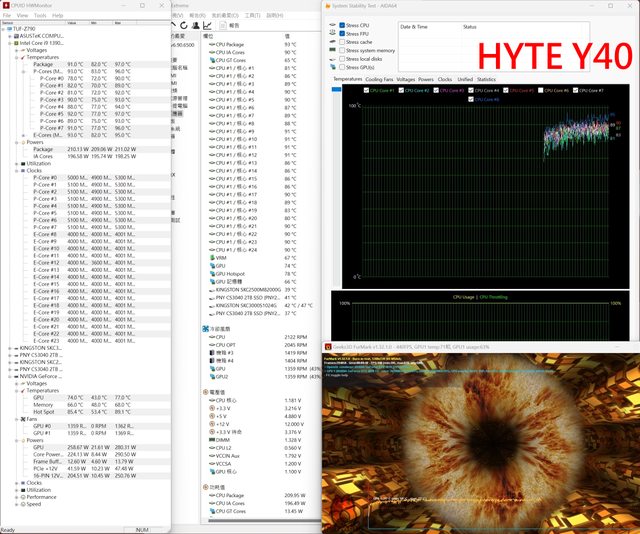Viewport: 640px width, 534px height.
Task: Uncheck the Stress CPU checkbox
Action: click(x=341, y=26)
